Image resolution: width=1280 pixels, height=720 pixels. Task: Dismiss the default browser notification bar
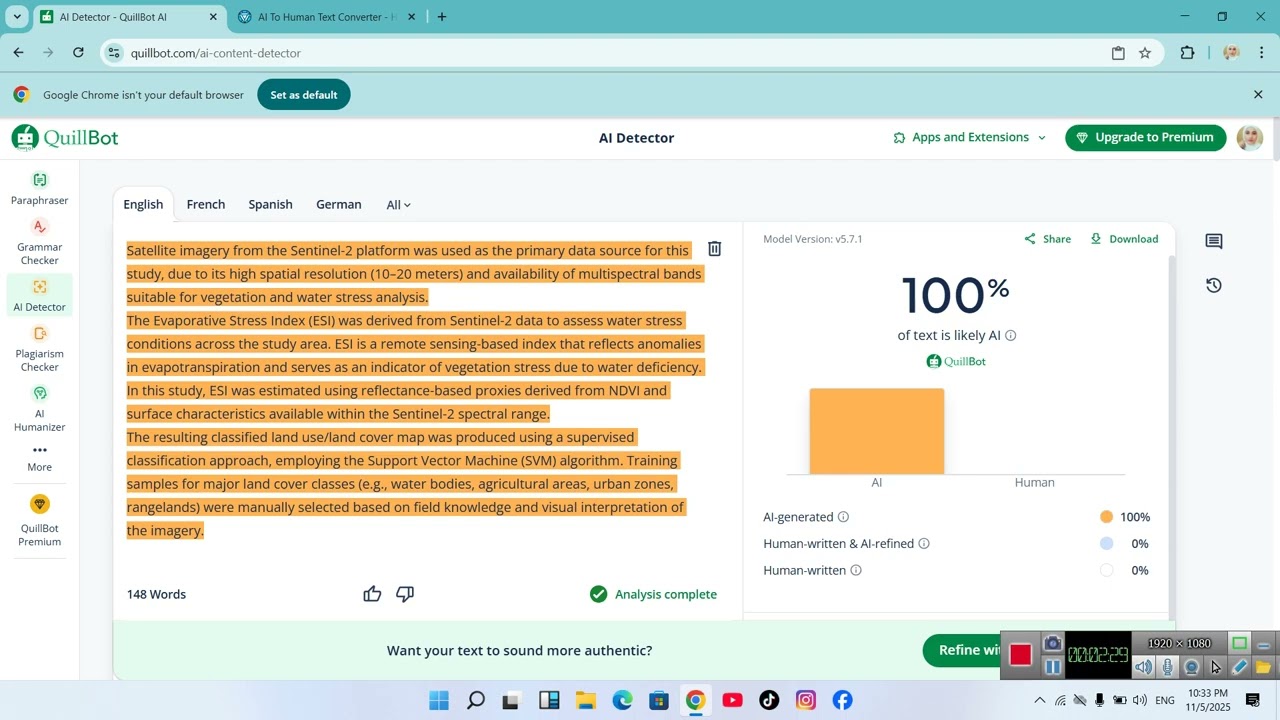pyautogui.click(x=1258, y=95)
